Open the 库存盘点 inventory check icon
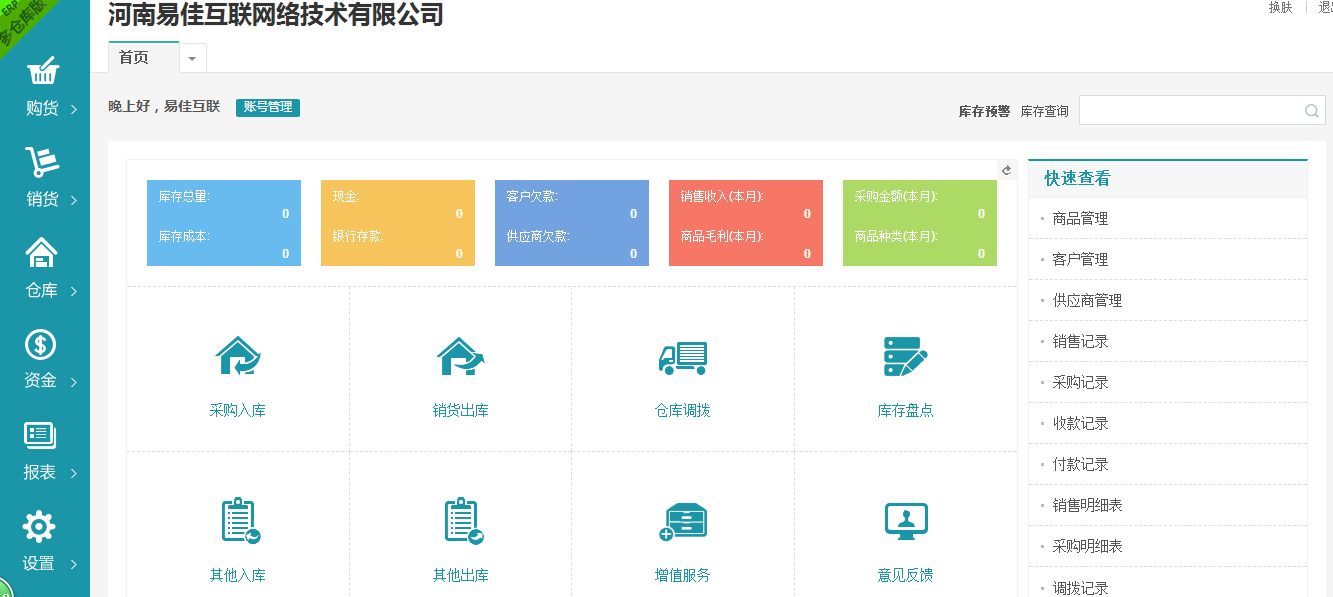This screenshot has width=1333, height=597. point(905,356)
